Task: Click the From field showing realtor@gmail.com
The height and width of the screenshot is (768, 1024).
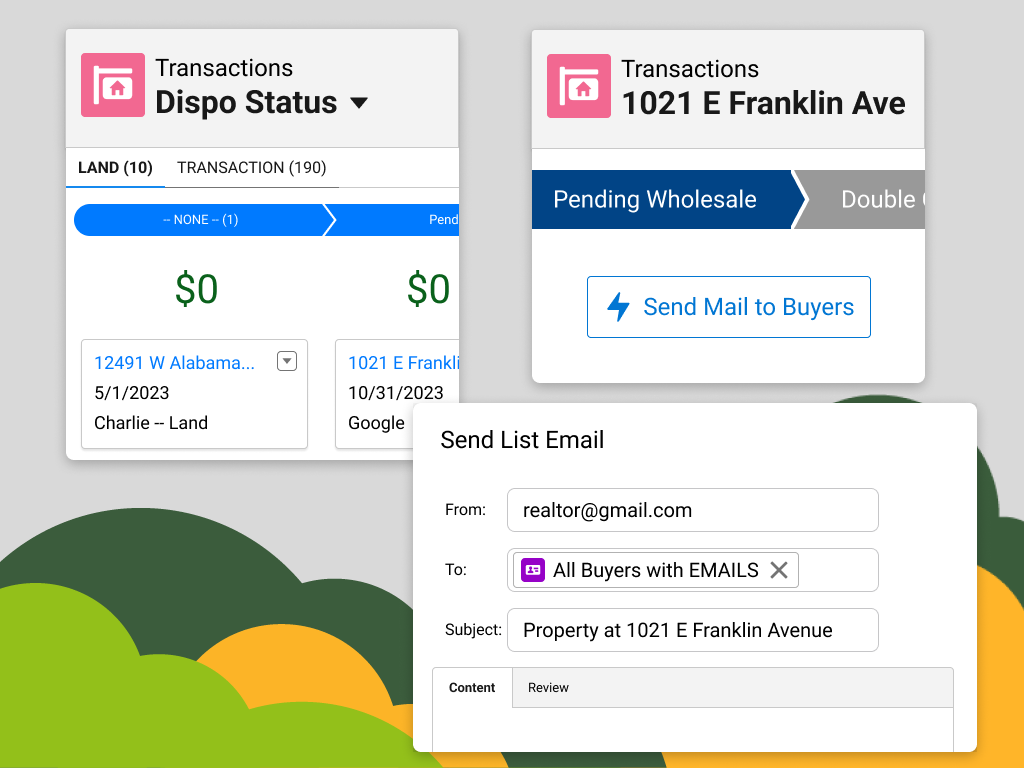Action: 693,510
